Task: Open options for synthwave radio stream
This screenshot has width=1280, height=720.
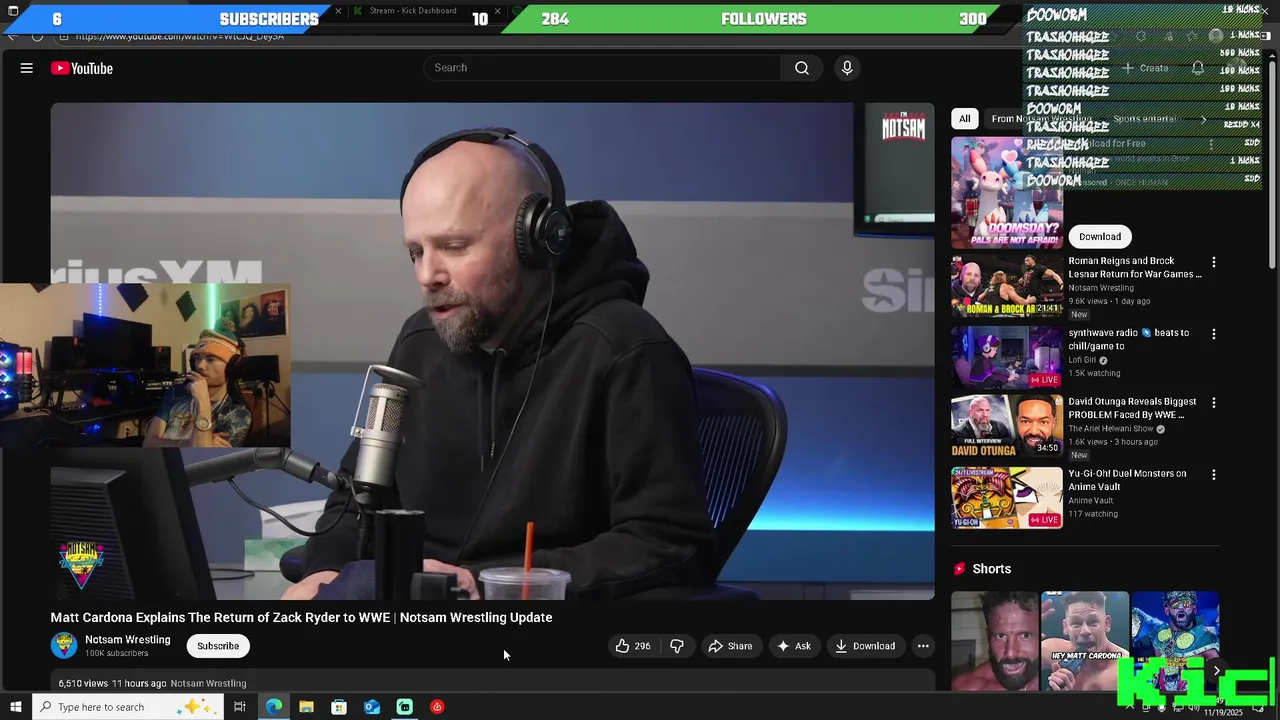Action: point(1214,334)
